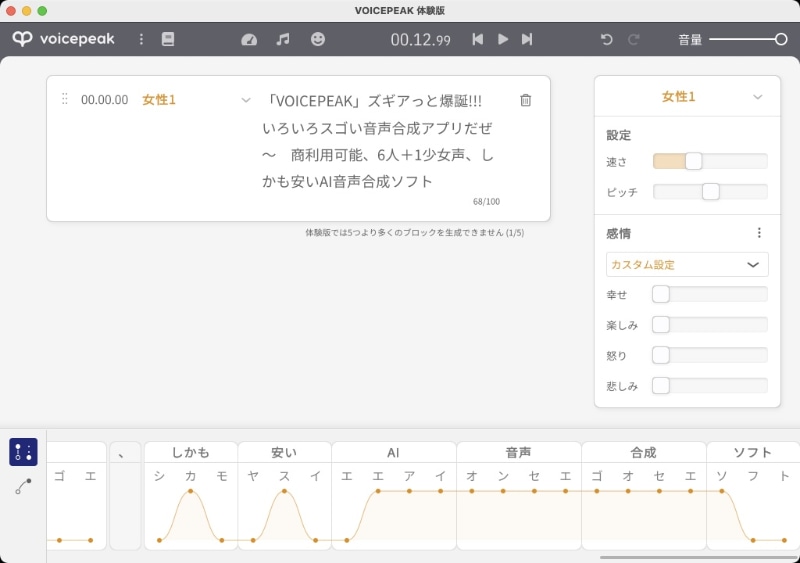Viewport: 800px width, 563px height.
Task: Click the 00.12.99 playback time display
Action: [420, 40]
